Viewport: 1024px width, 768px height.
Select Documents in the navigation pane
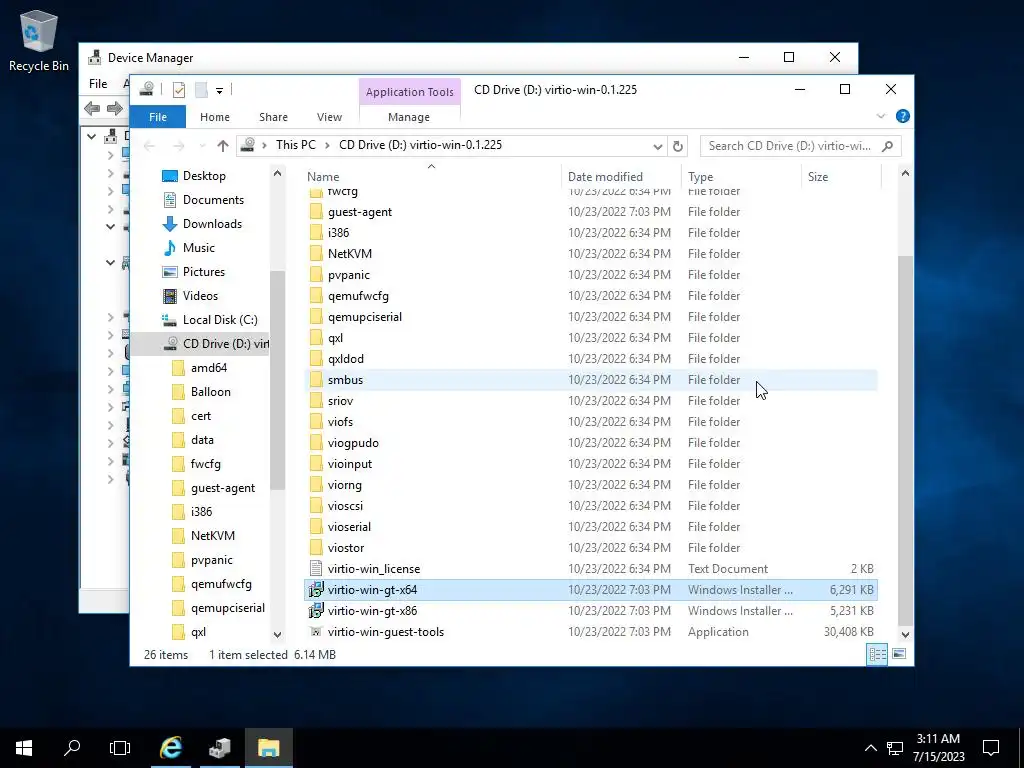[213, 200]
